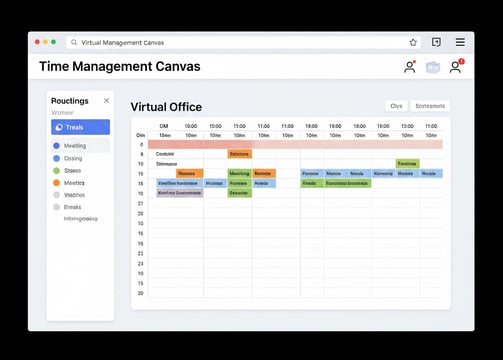
Task: Click the red bar across row 0
Action: (x=295, y=144)
